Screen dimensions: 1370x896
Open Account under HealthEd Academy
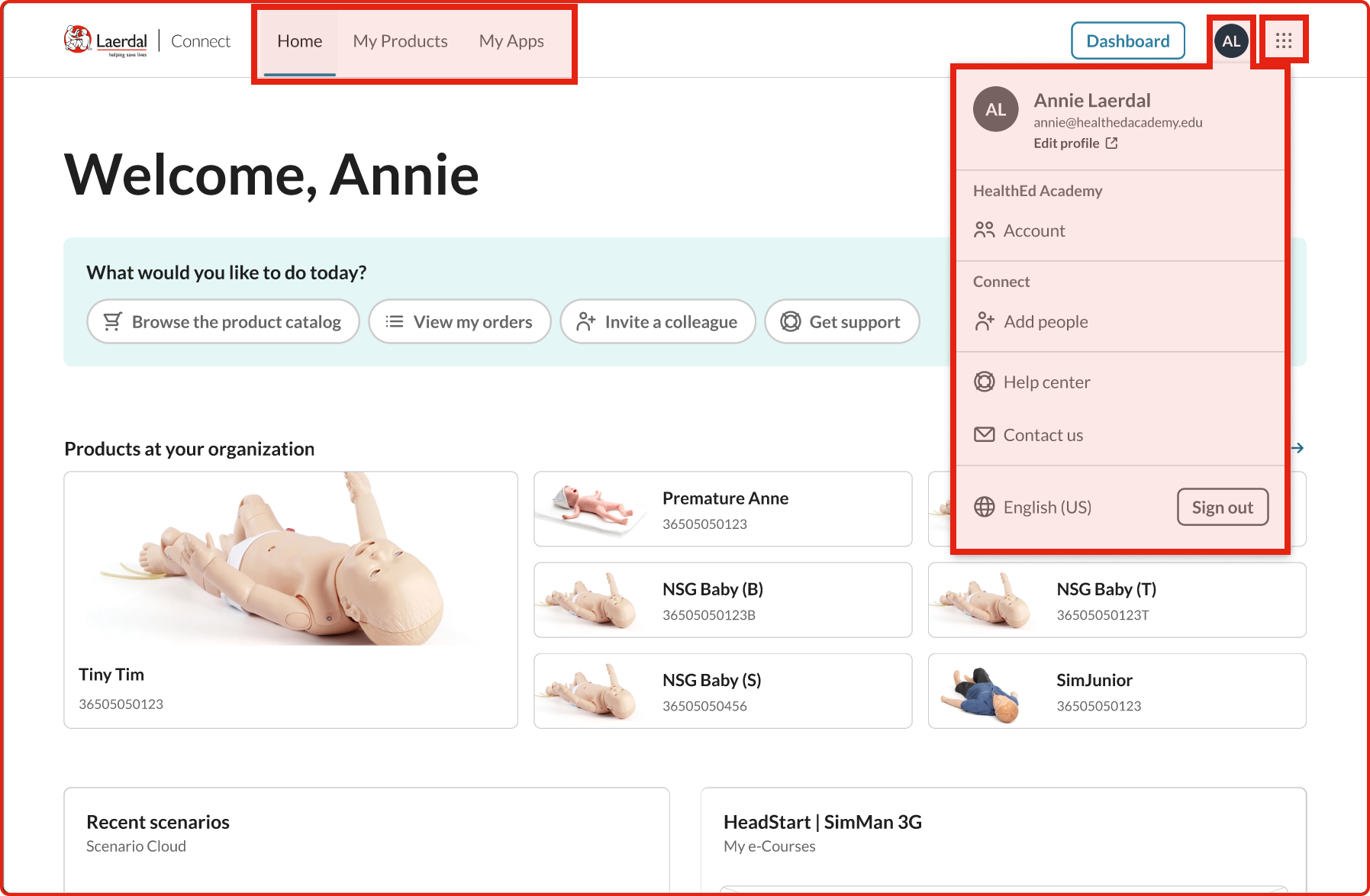click(x=1033, y=230)
